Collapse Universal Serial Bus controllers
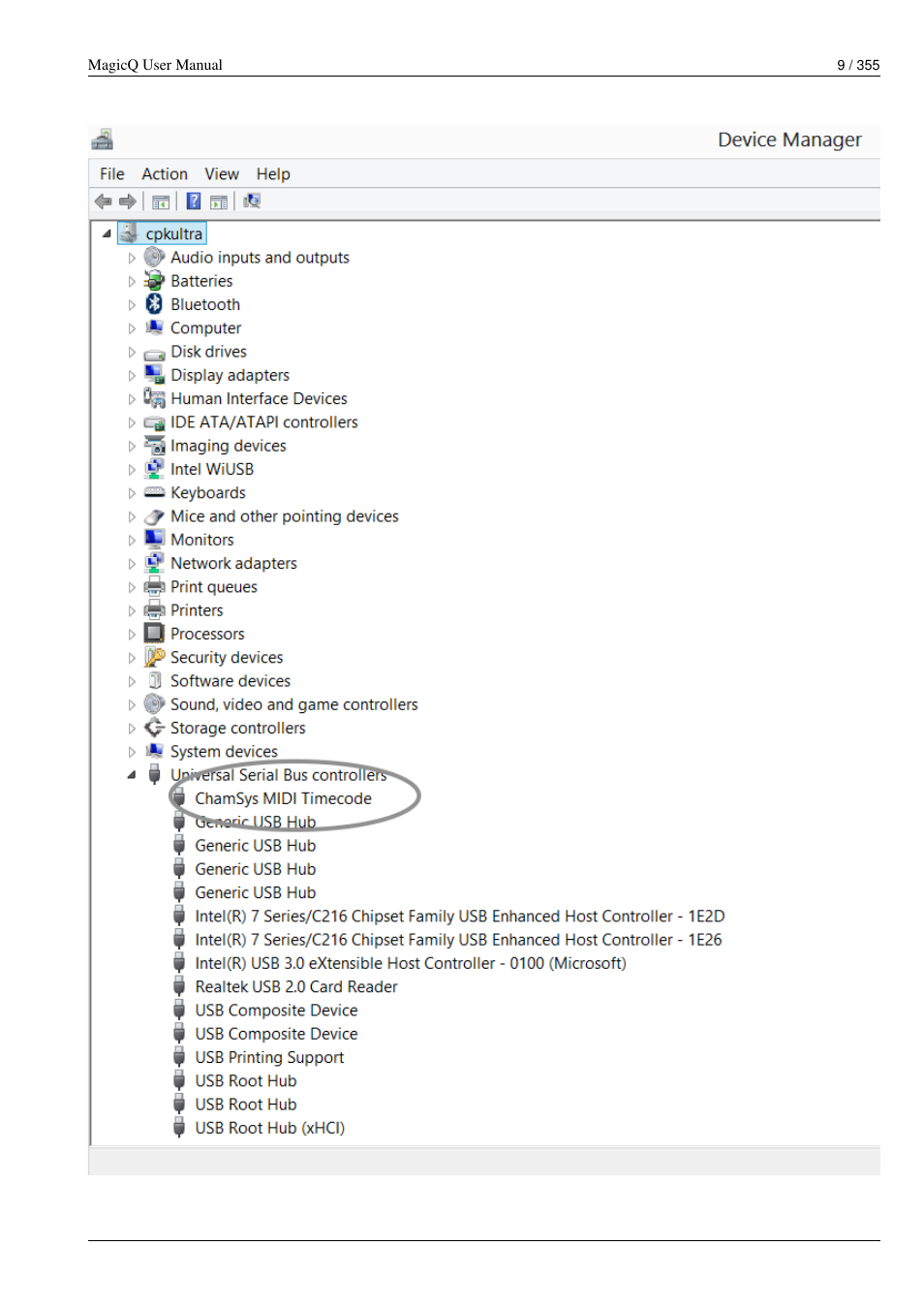924x1308 pixels. coord(131,775)
